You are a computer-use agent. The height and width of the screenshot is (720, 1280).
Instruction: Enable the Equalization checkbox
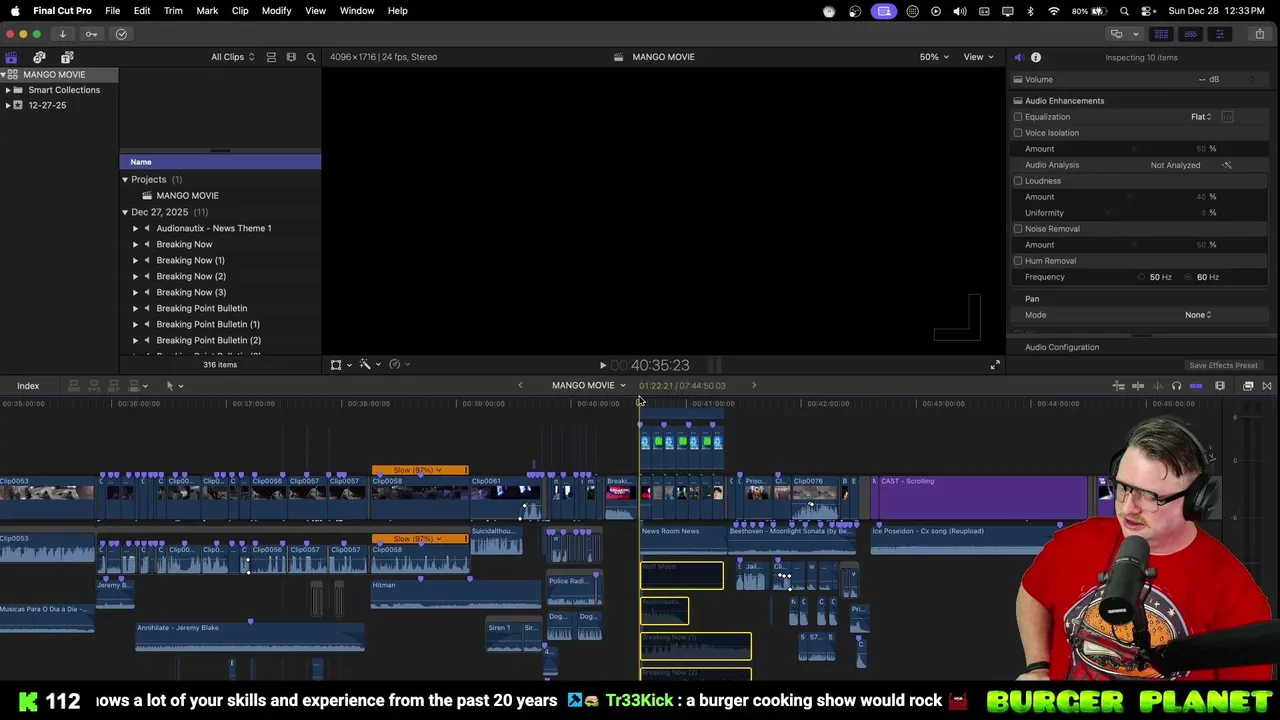pyautogui.click(x=1018, y=117)
